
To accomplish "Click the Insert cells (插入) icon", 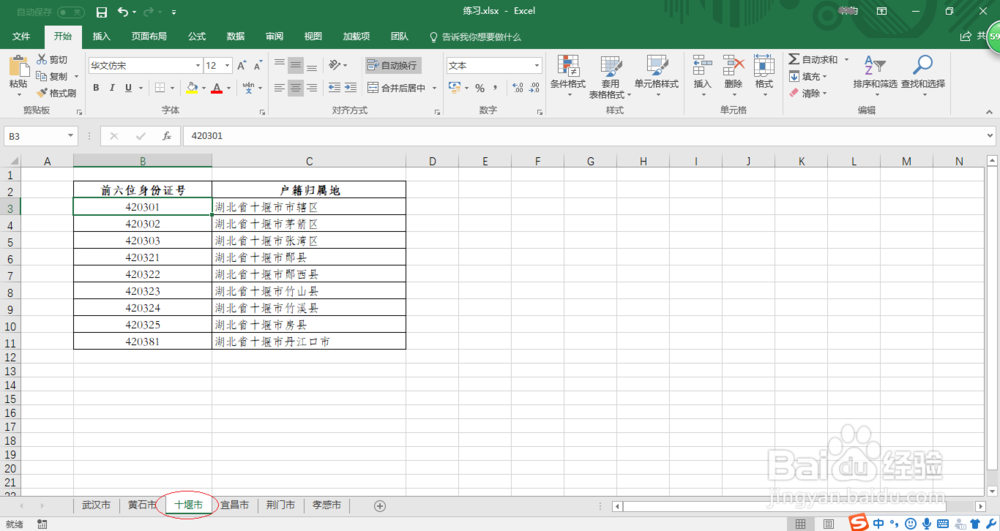I will (702, 66).
